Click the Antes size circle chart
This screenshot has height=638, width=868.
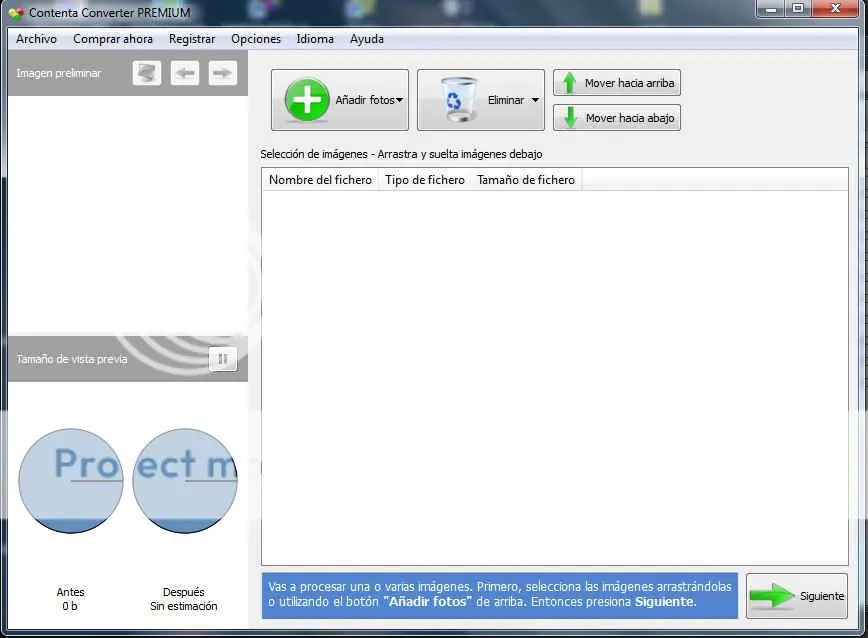pyautogui.click(x=71, y=481)
